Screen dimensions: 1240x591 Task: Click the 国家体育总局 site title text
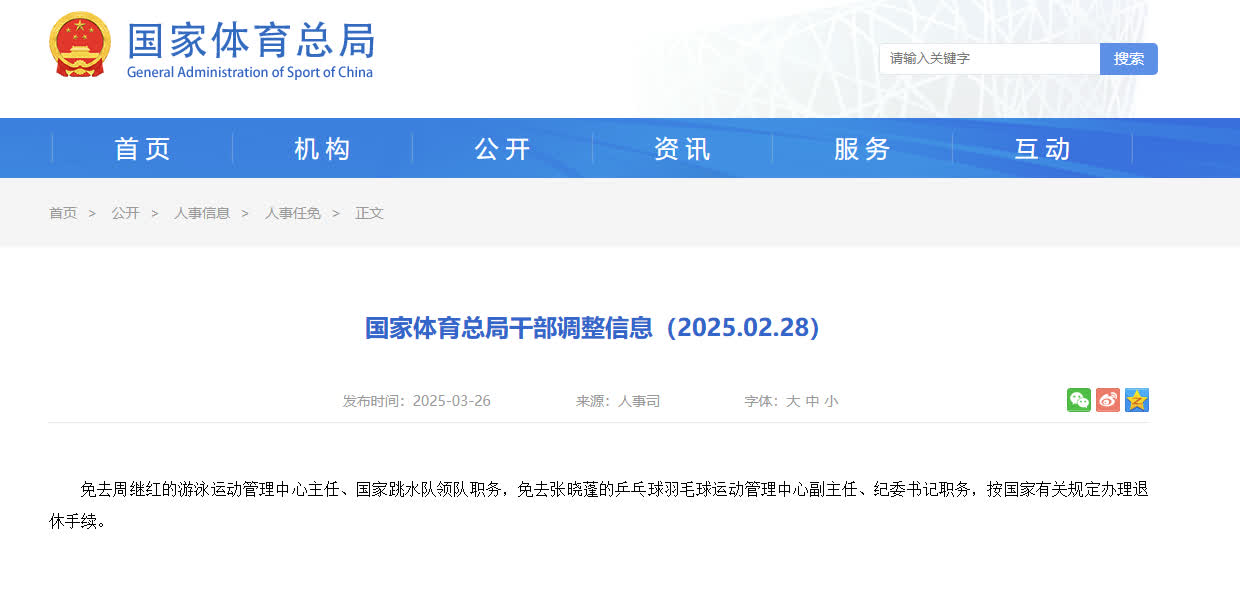click(250, 40)
